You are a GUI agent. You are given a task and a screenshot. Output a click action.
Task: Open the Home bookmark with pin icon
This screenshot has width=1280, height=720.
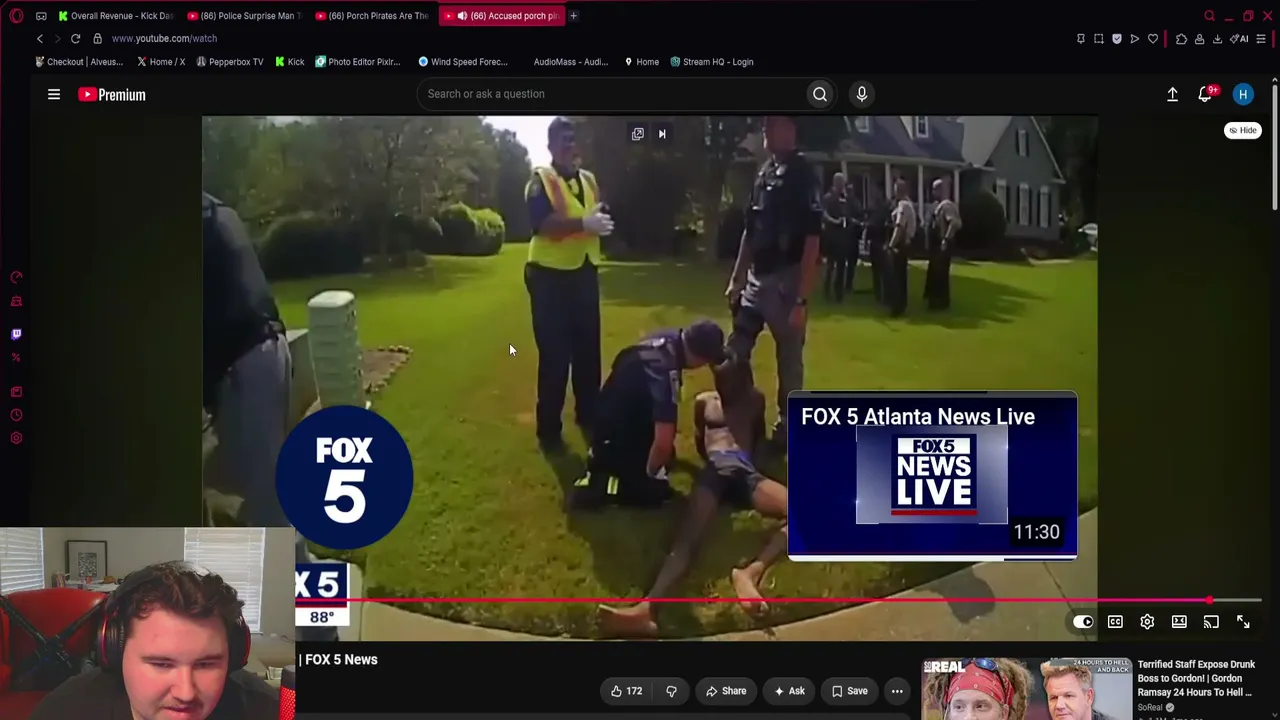point(642,62)
